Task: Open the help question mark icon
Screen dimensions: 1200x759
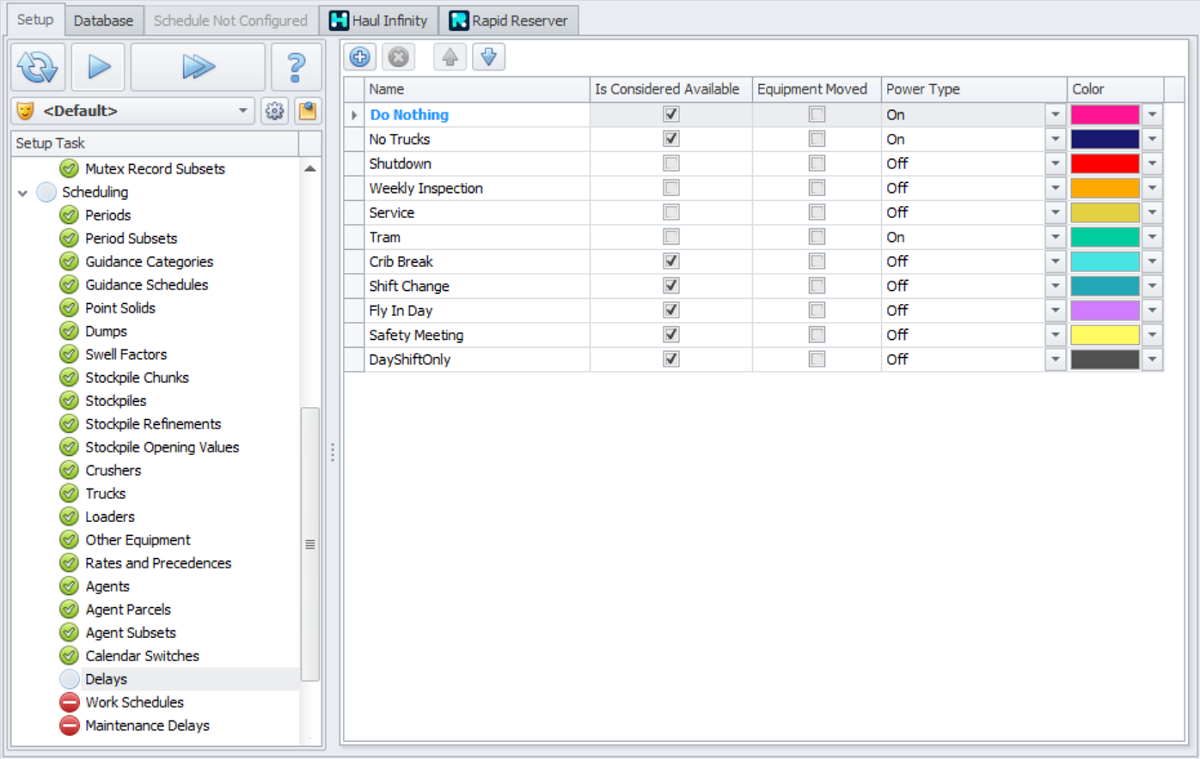Action: click(296, 67)
